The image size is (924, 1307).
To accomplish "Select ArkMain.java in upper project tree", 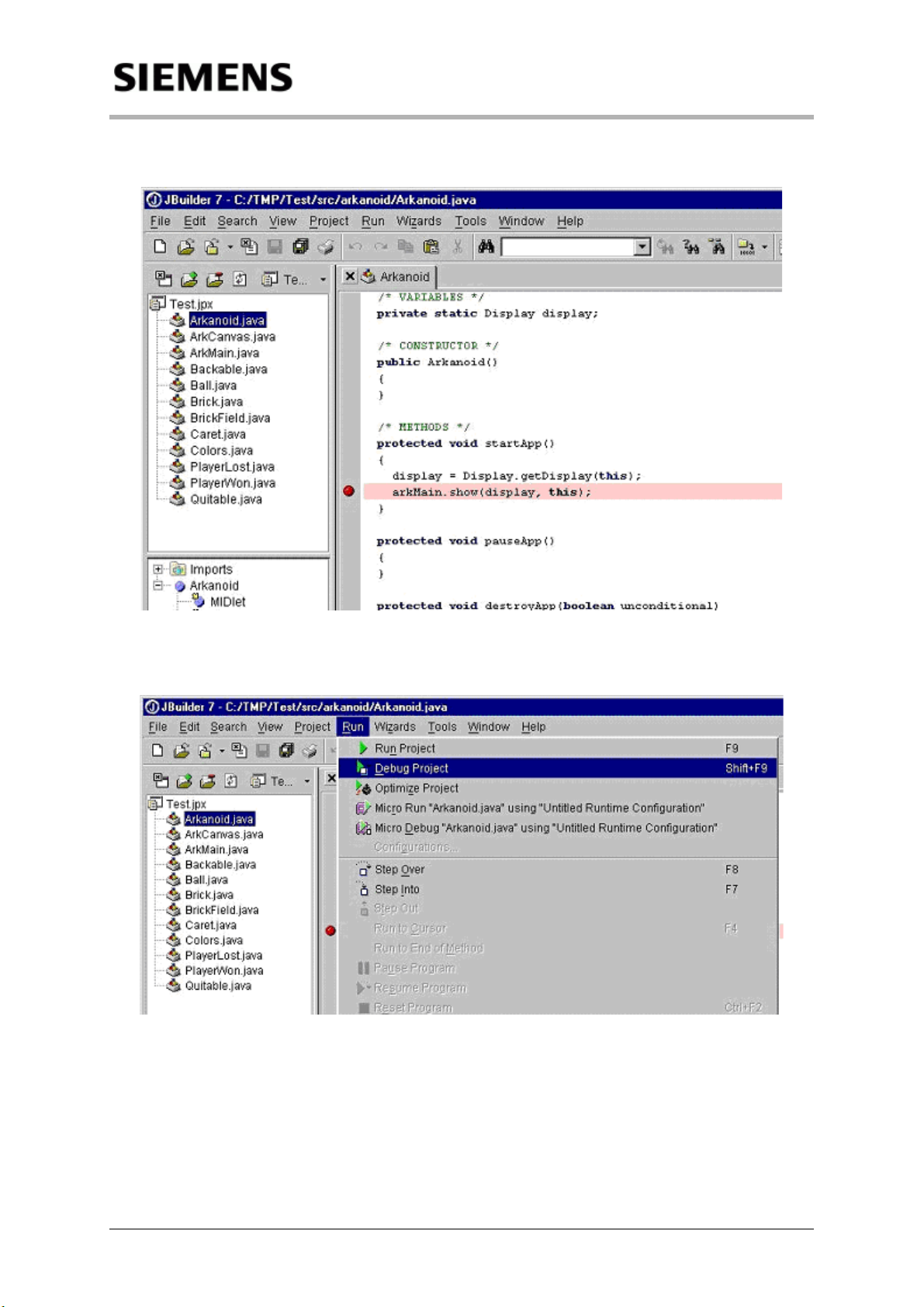I will (x=224, y=353).
